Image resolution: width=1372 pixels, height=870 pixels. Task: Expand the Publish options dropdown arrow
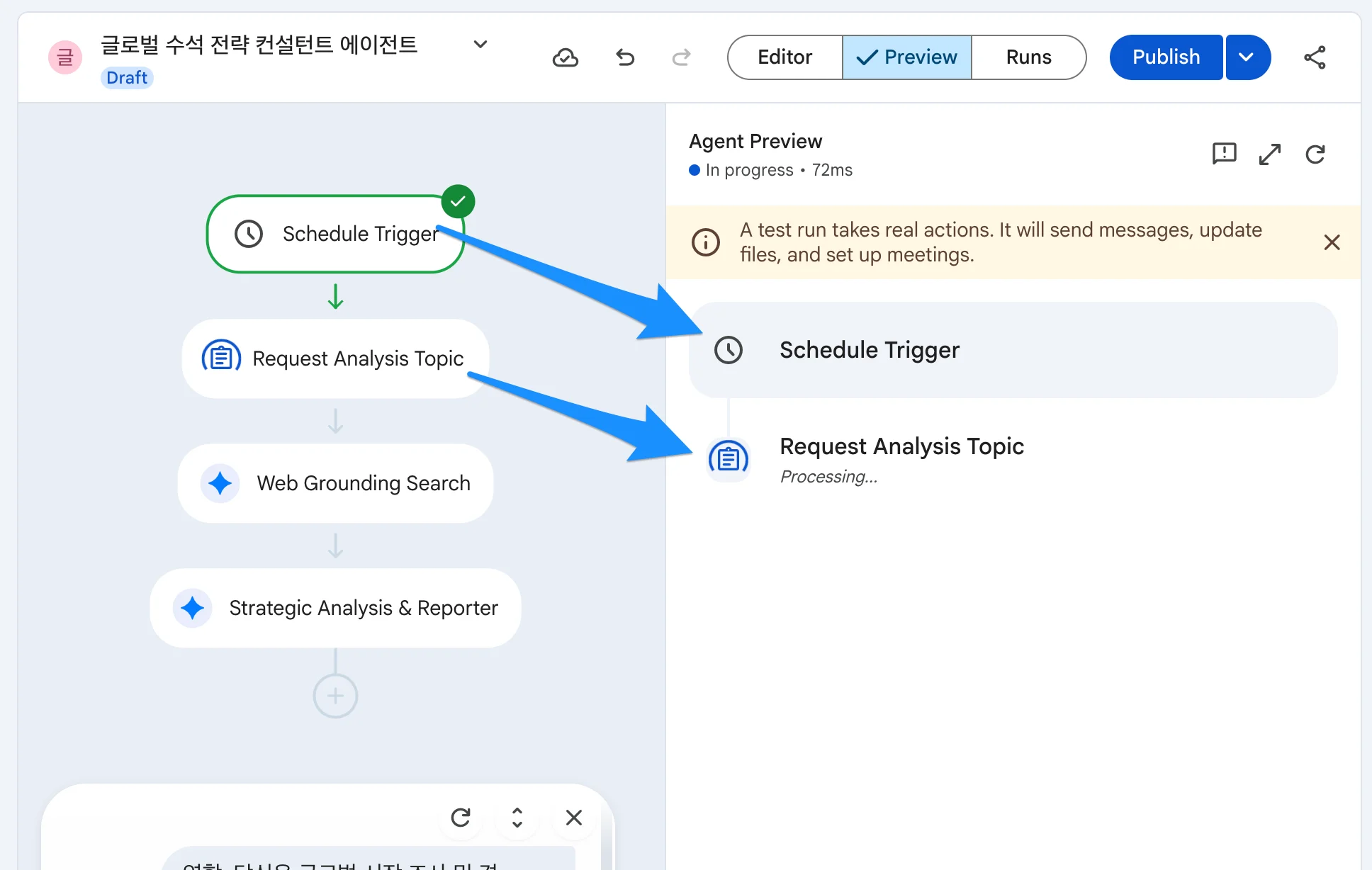point(1247,57)
